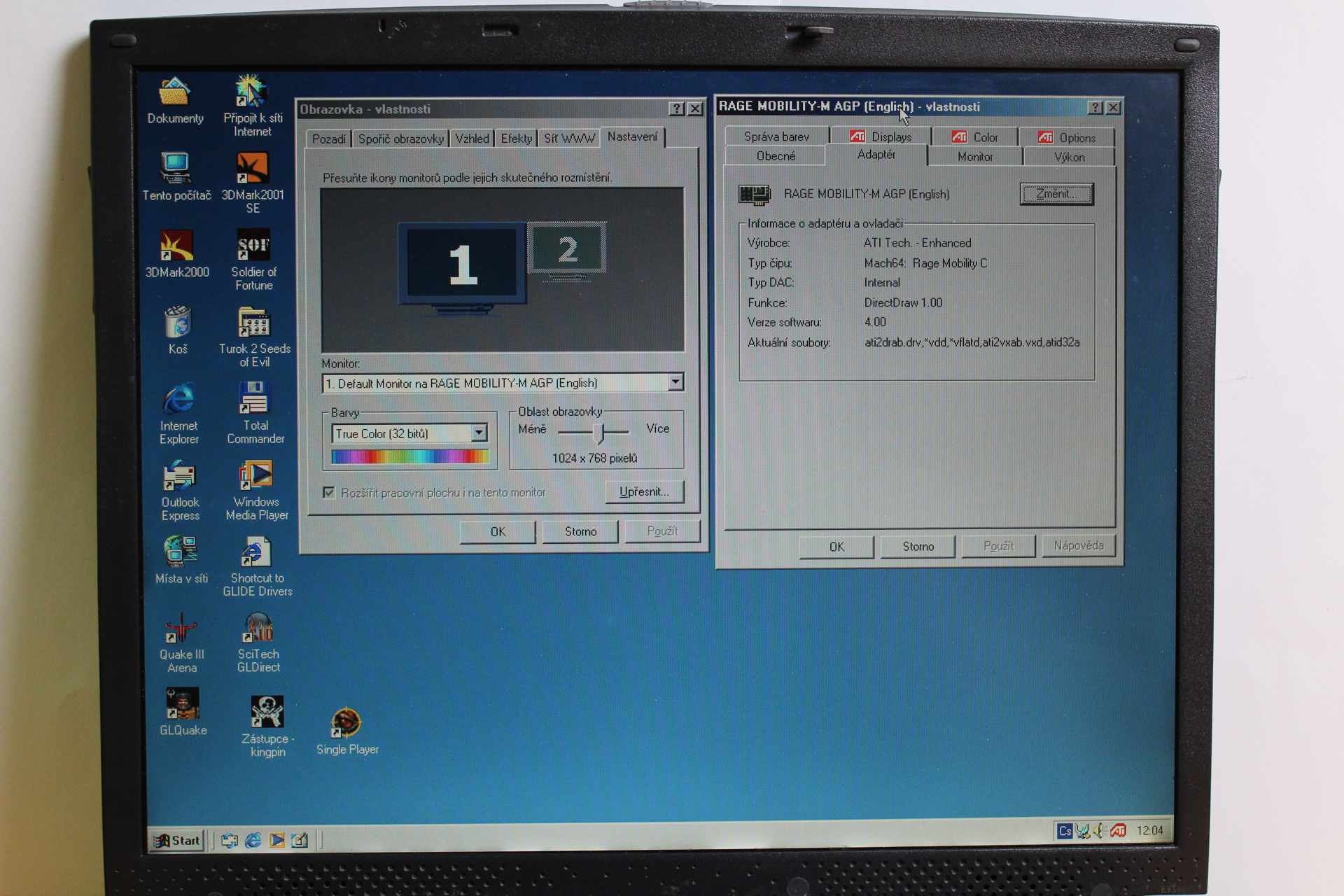This screenshot has height=896, width=1344.
Task: Click Storno in the Obrazovka dialog
Action: [581, 531]
